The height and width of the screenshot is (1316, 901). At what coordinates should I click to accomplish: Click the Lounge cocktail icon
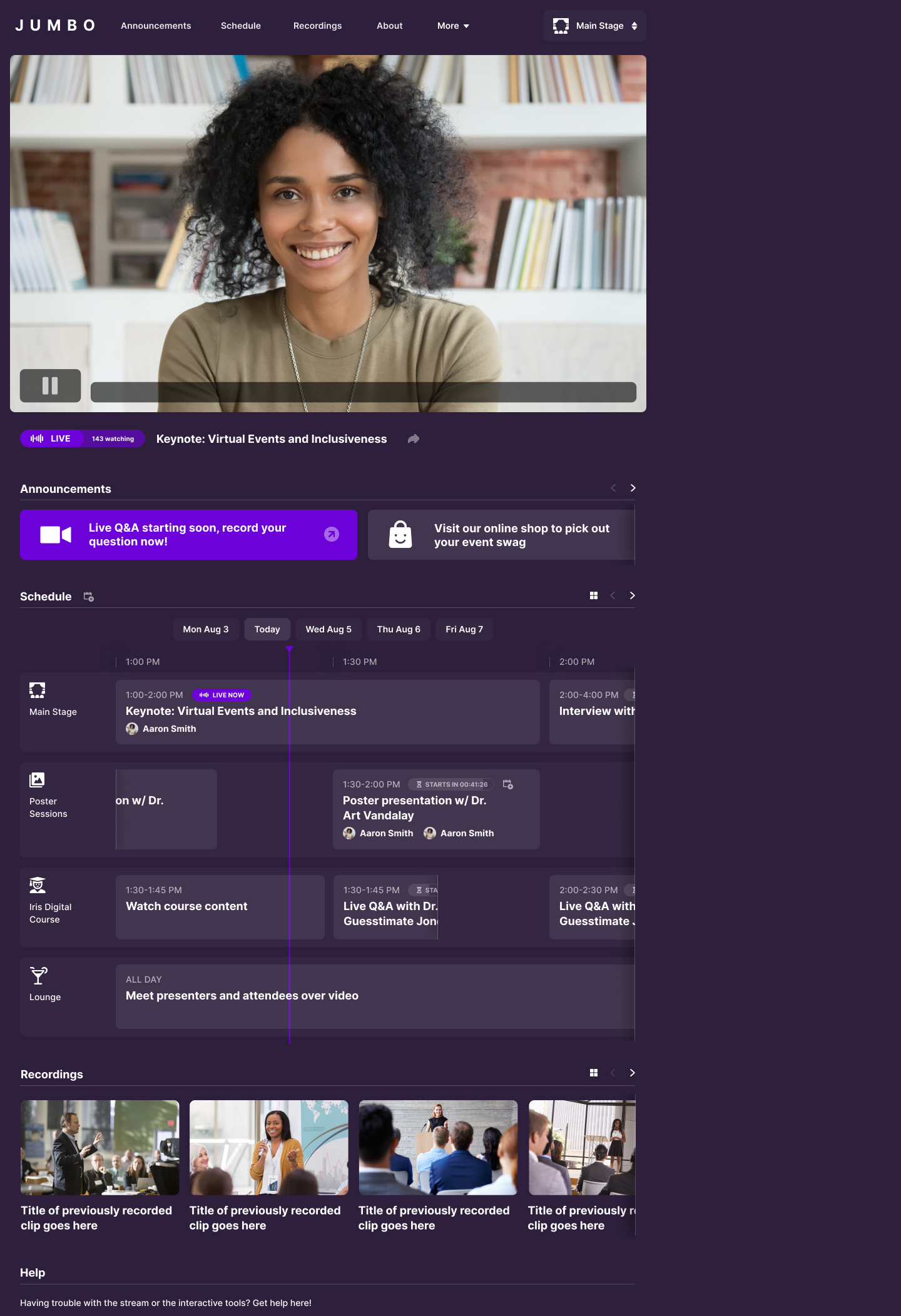tap(38, 976)
